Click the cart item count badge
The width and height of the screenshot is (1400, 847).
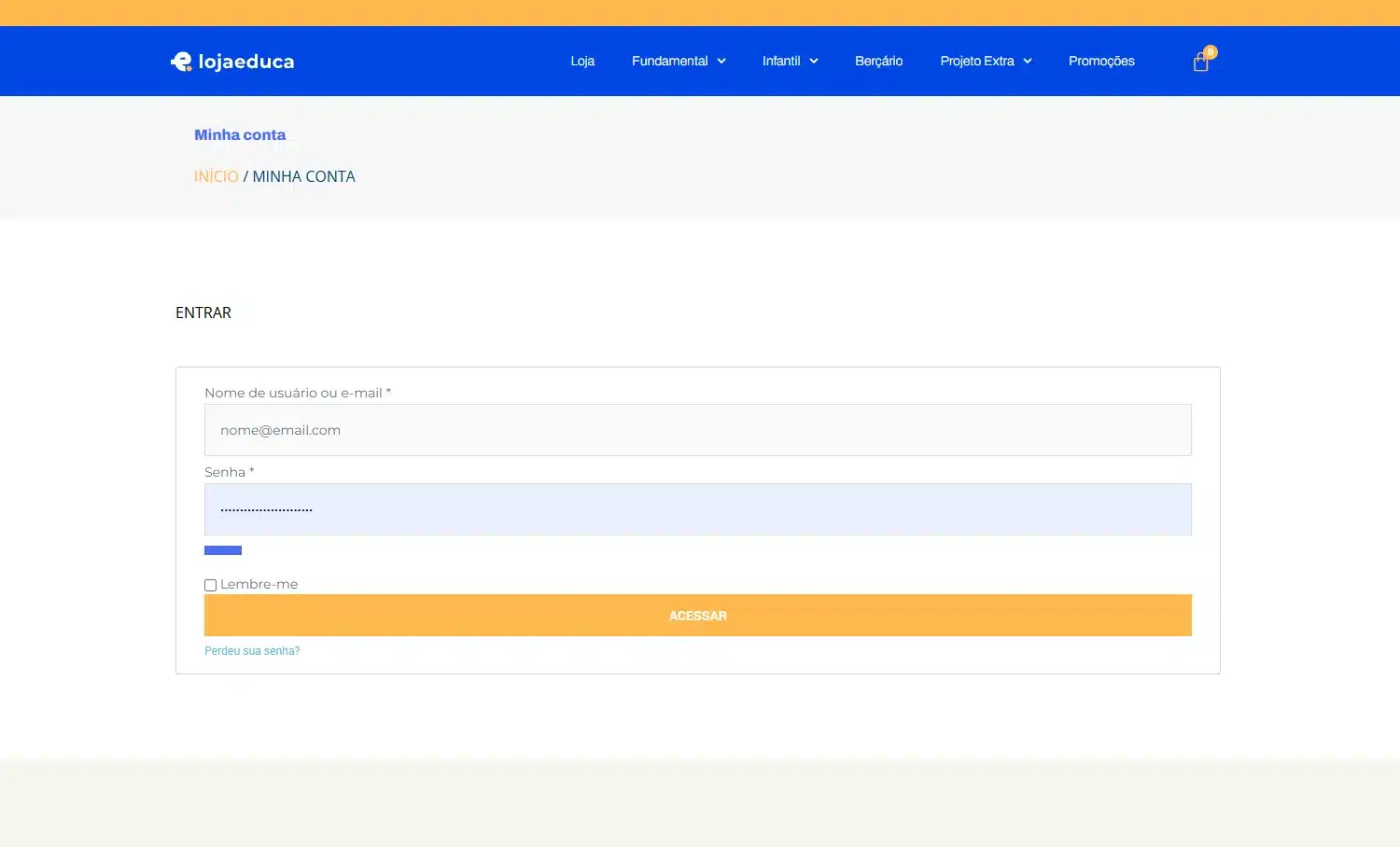[1211, 52]
